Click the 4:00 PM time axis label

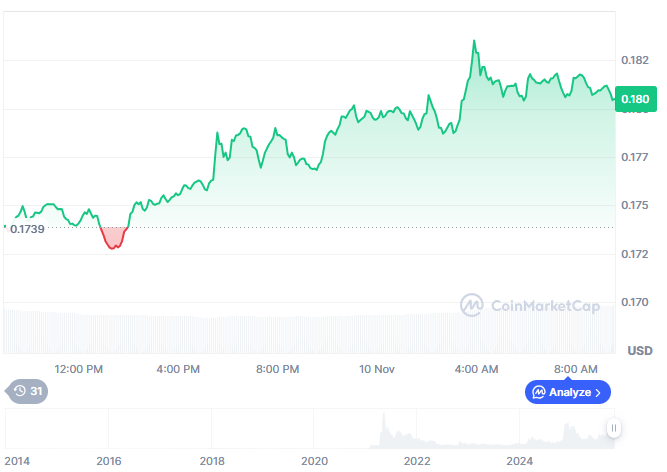click(x=179, y=369)
